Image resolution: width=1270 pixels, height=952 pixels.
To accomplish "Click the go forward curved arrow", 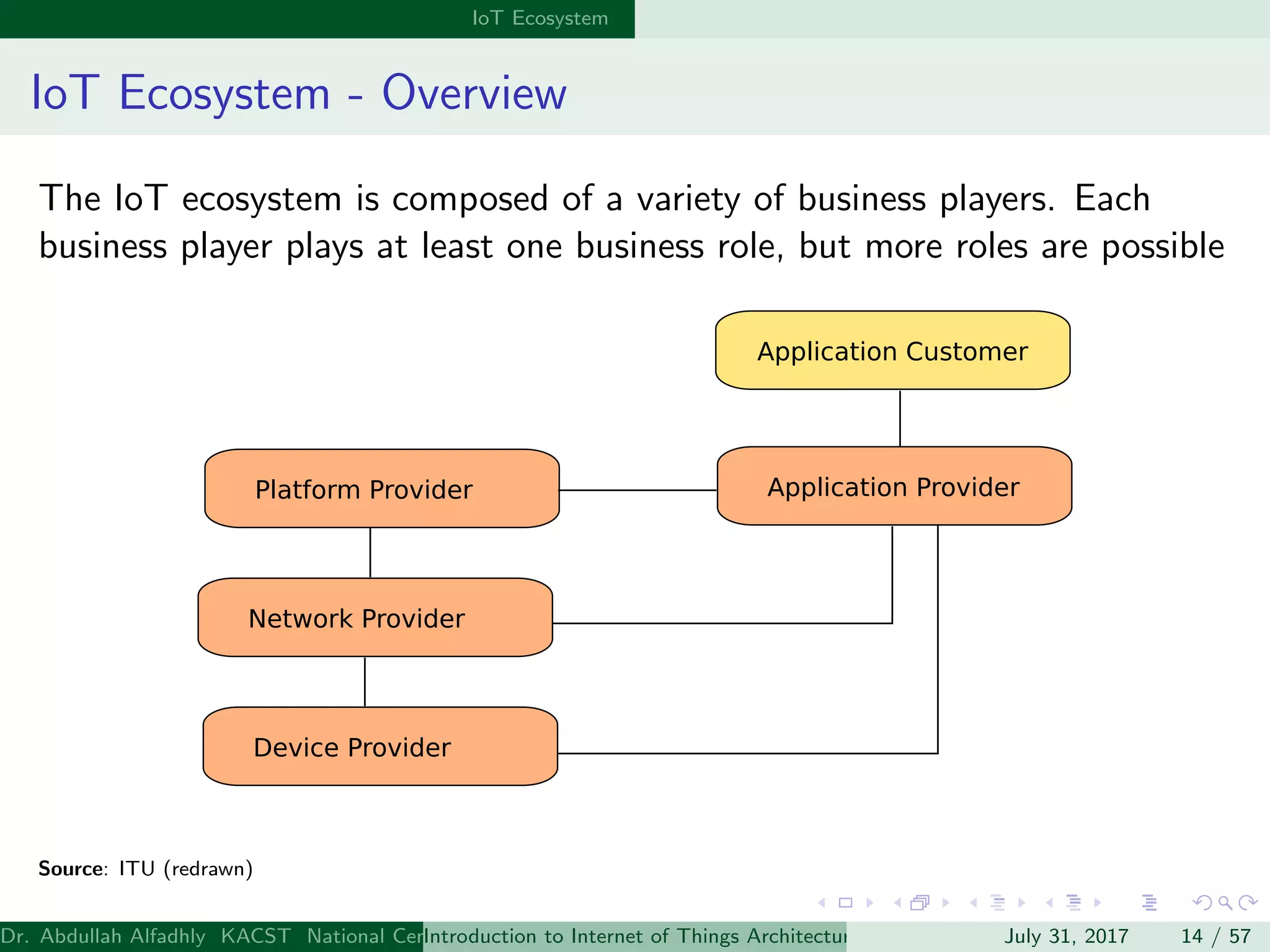I will (x=1248, y=903).
